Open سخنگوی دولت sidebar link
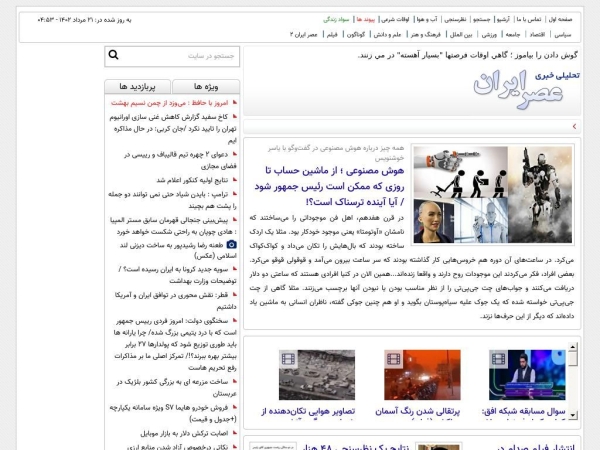 (175, 344)
